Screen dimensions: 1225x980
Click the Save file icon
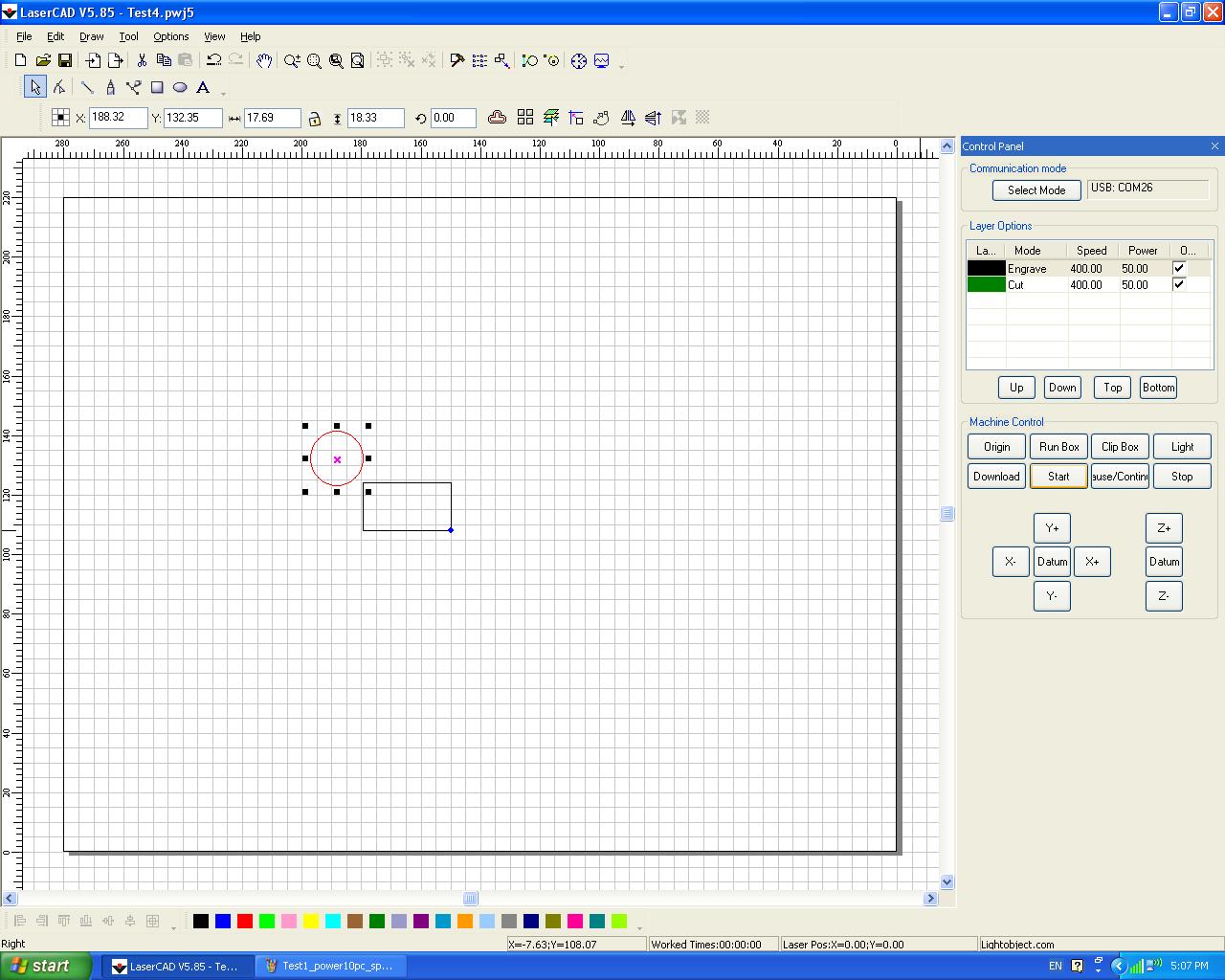tap(65, 60)
